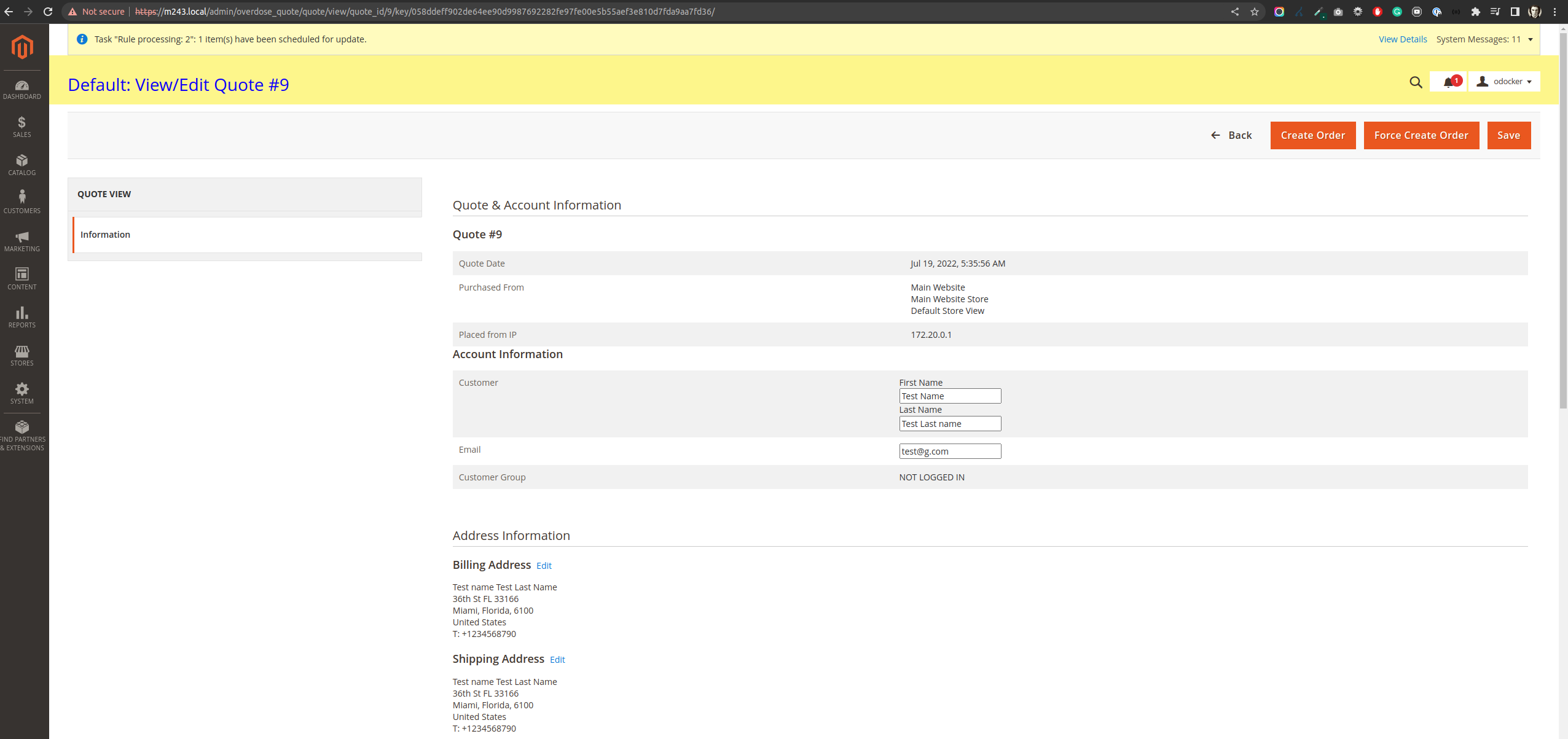Open the System menu in sidebar
1568x739 pixels.
click(22, 393)
